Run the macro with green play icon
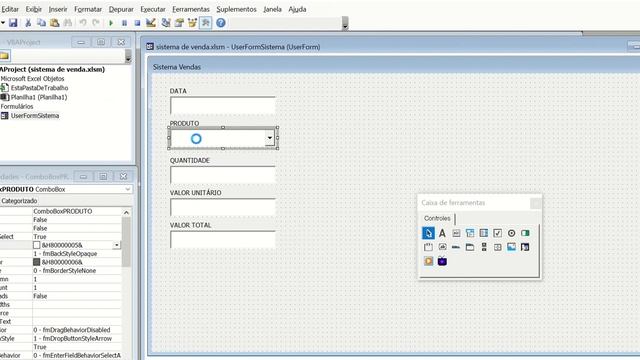Viewport: 640px width, 360px height. pos(111,23)
